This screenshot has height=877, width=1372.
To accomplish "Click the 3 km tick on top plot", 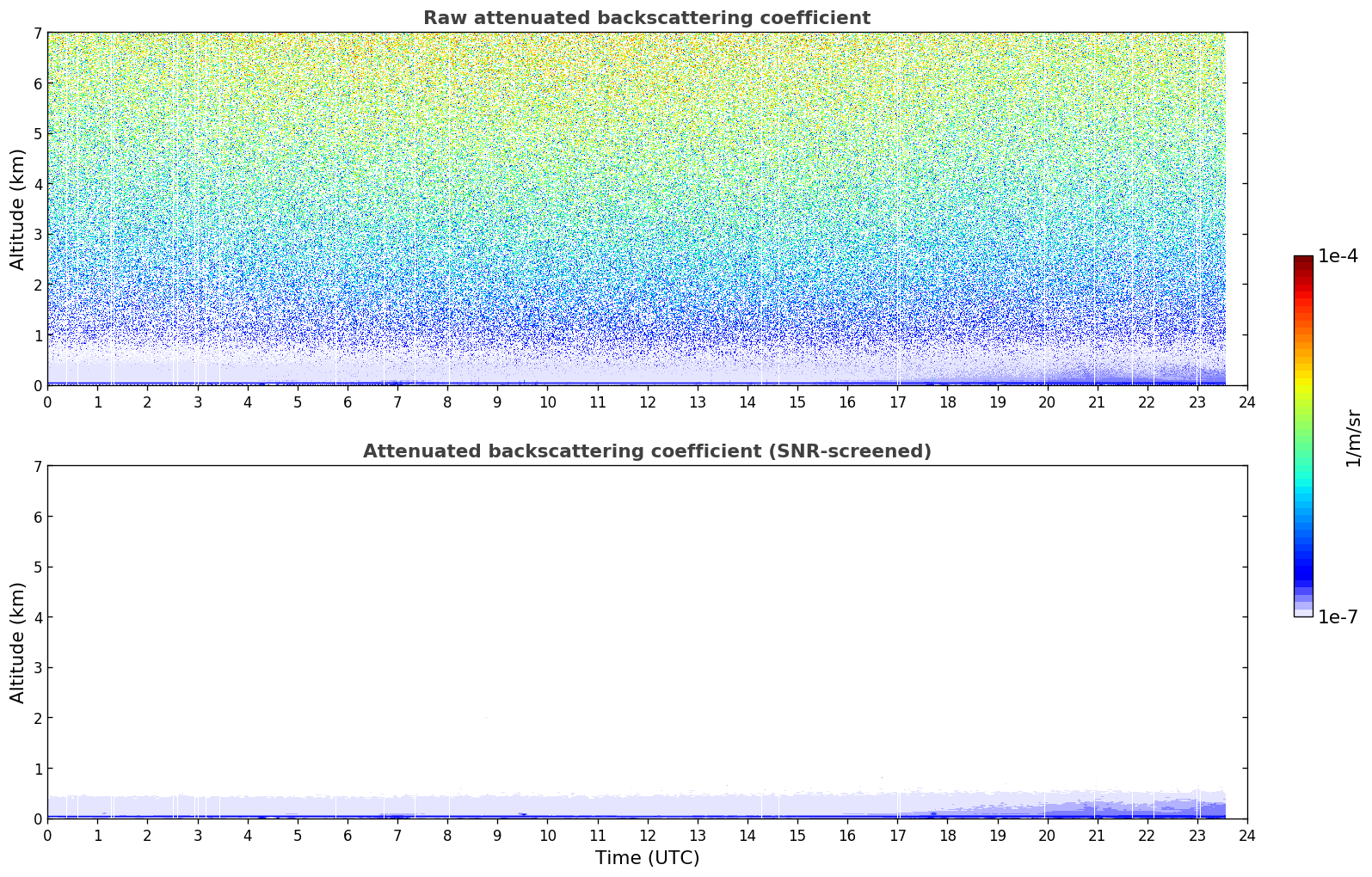I will [x=37, y=234].
